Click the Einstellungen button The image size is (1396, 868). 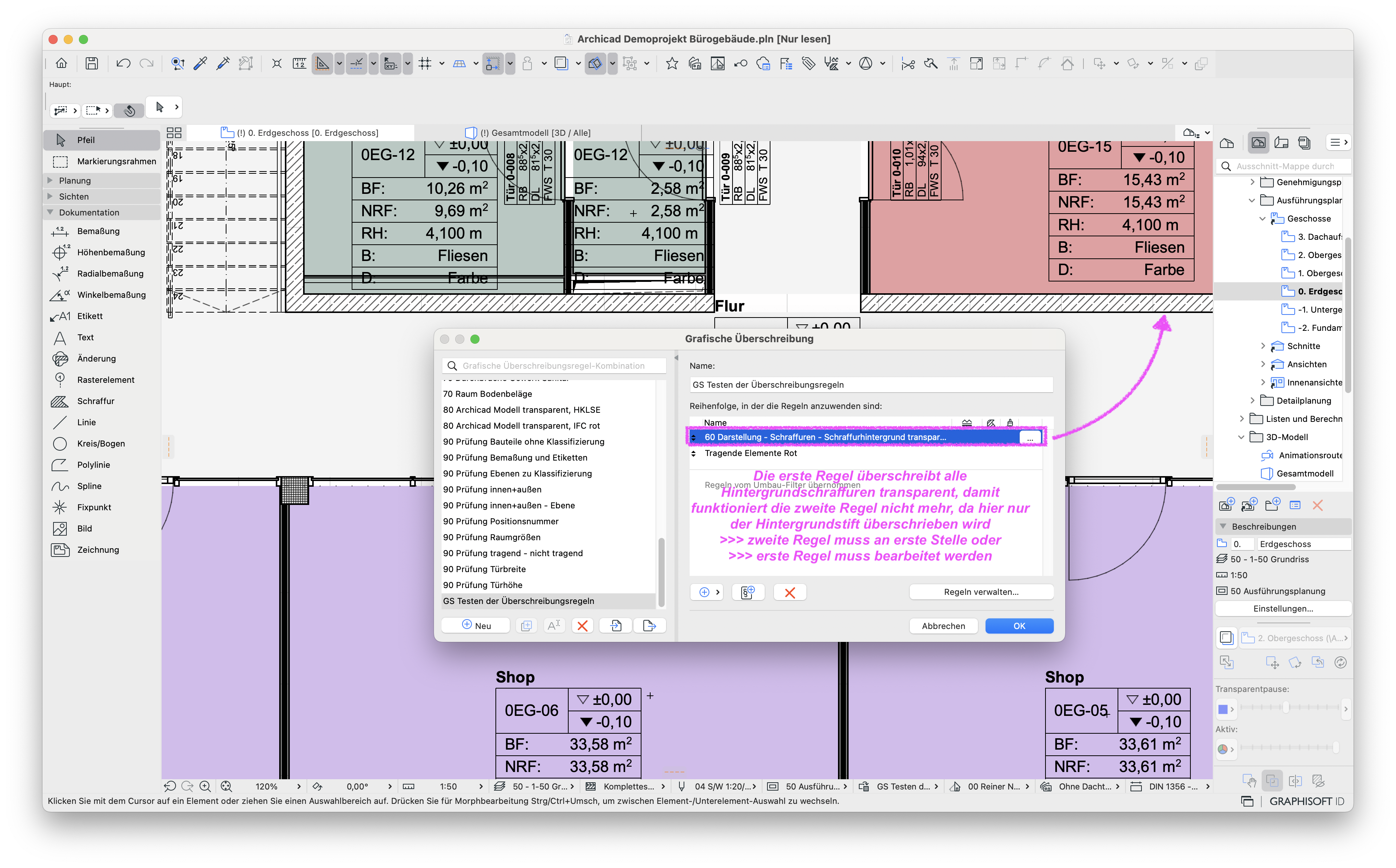click(1283, 609)
